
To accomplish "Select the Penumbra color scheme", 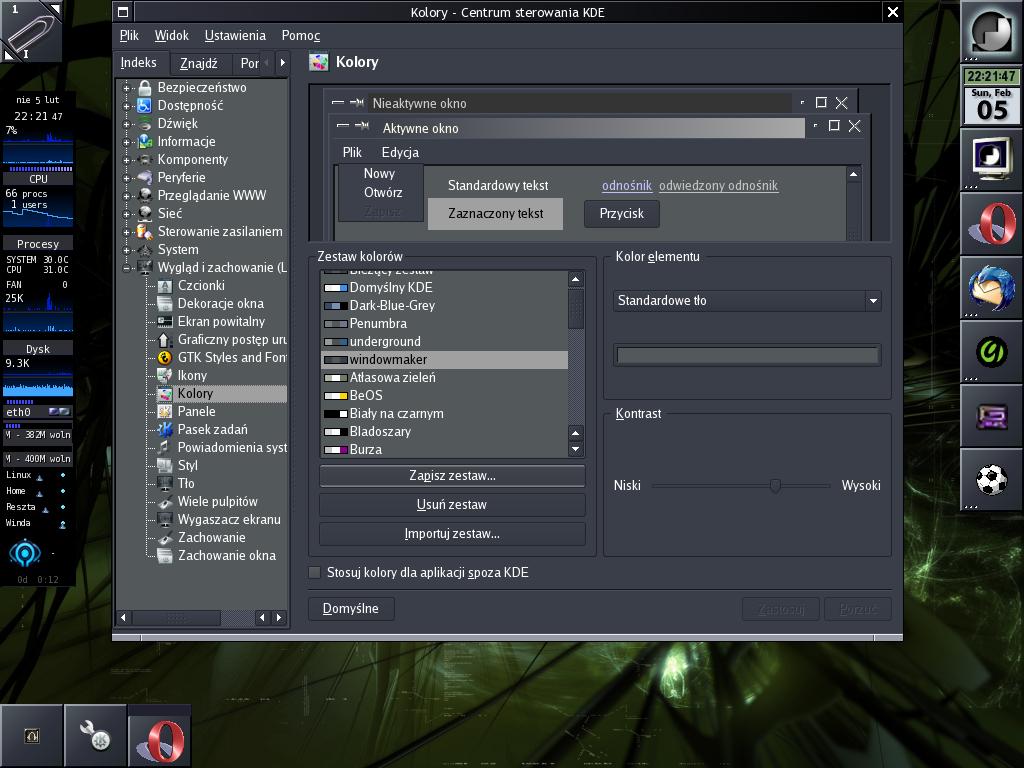I will coord(444,323).
